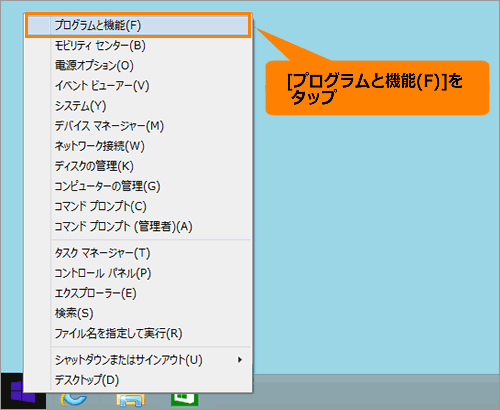Choose ネットワーク接続(W)

pos(138,146)
